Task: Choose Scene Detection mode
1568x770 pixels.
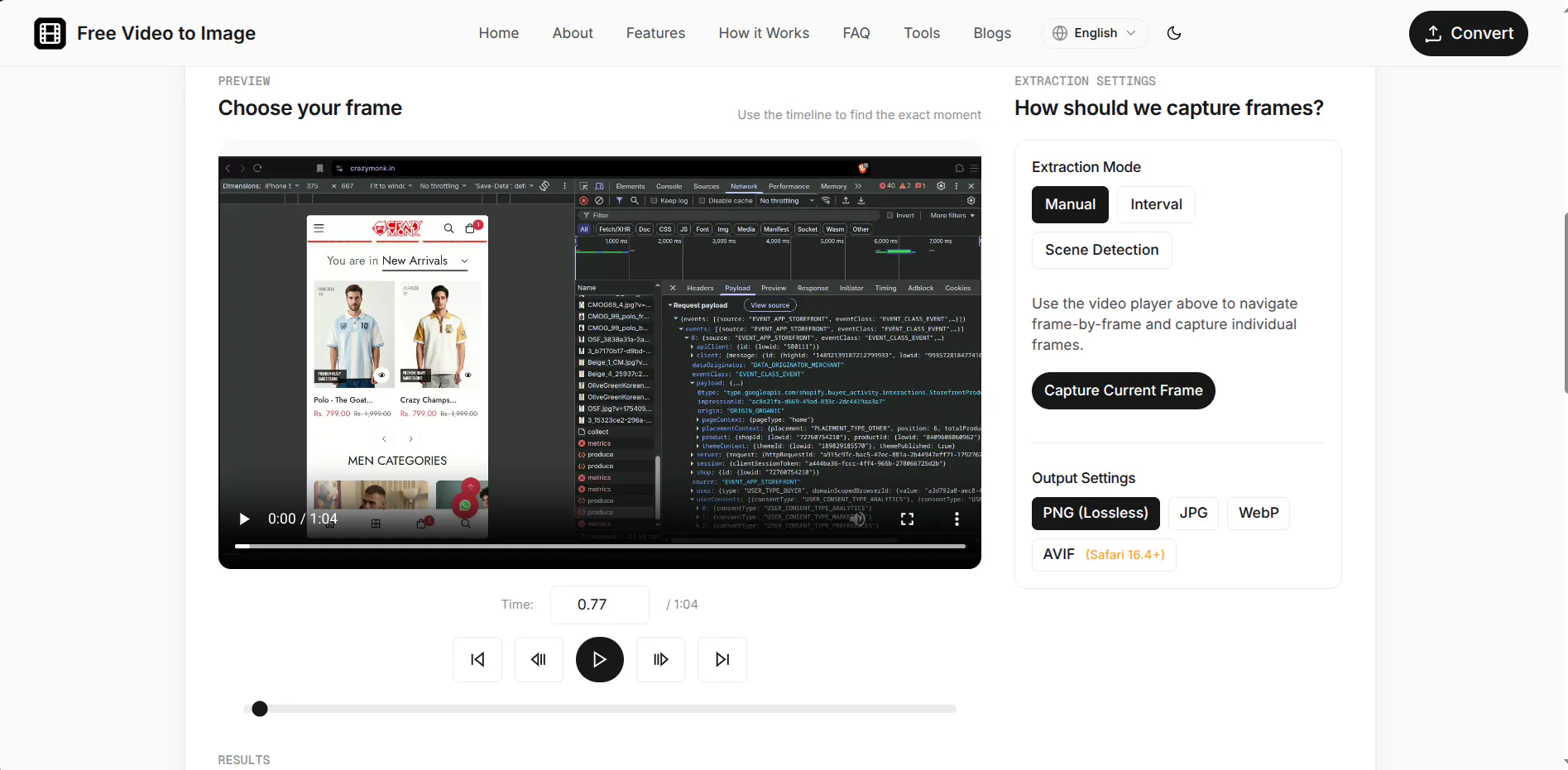Action: coord(1101,250)
